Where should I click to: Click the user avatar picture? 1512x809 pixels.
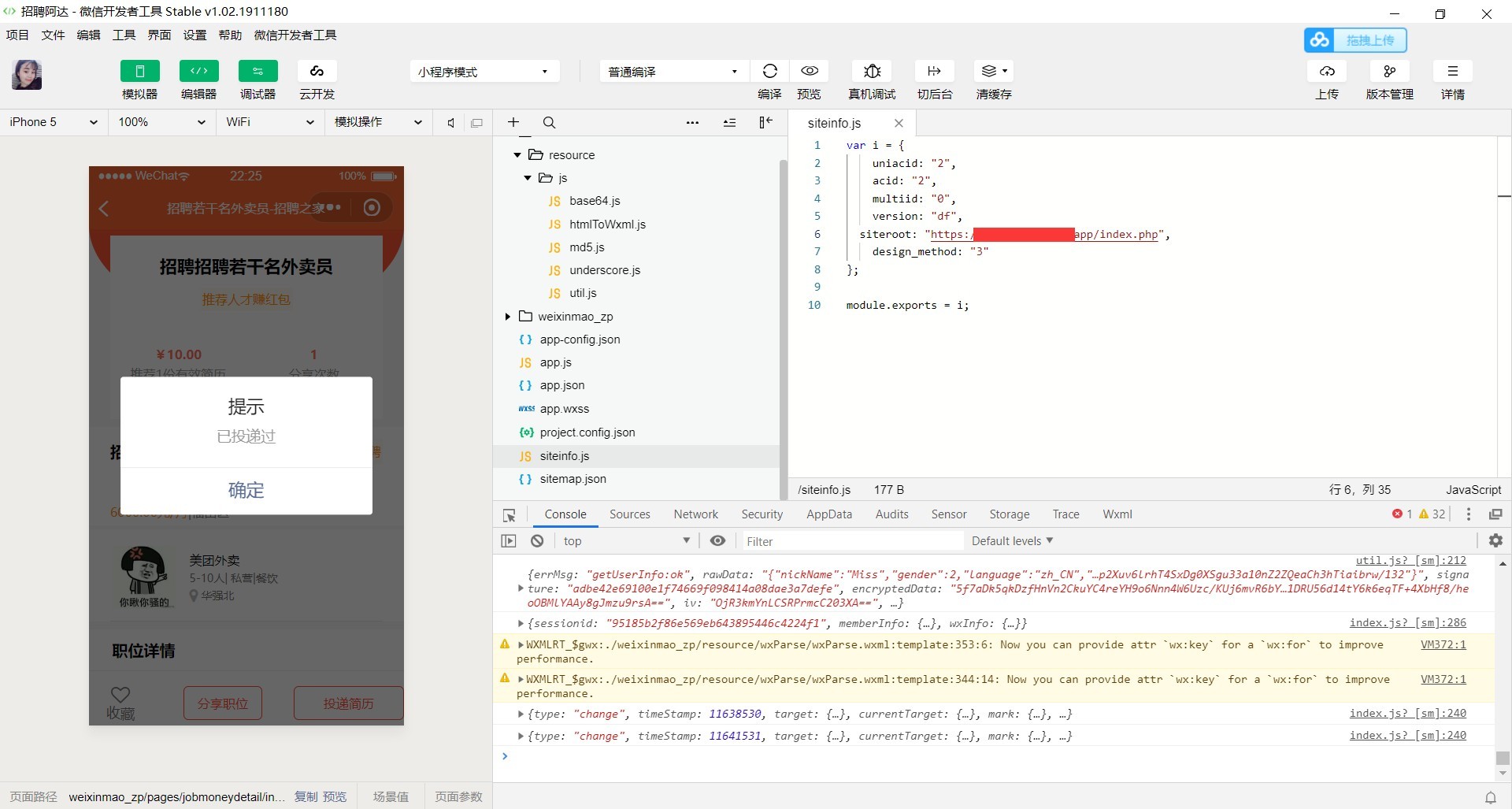pos(27,75)
